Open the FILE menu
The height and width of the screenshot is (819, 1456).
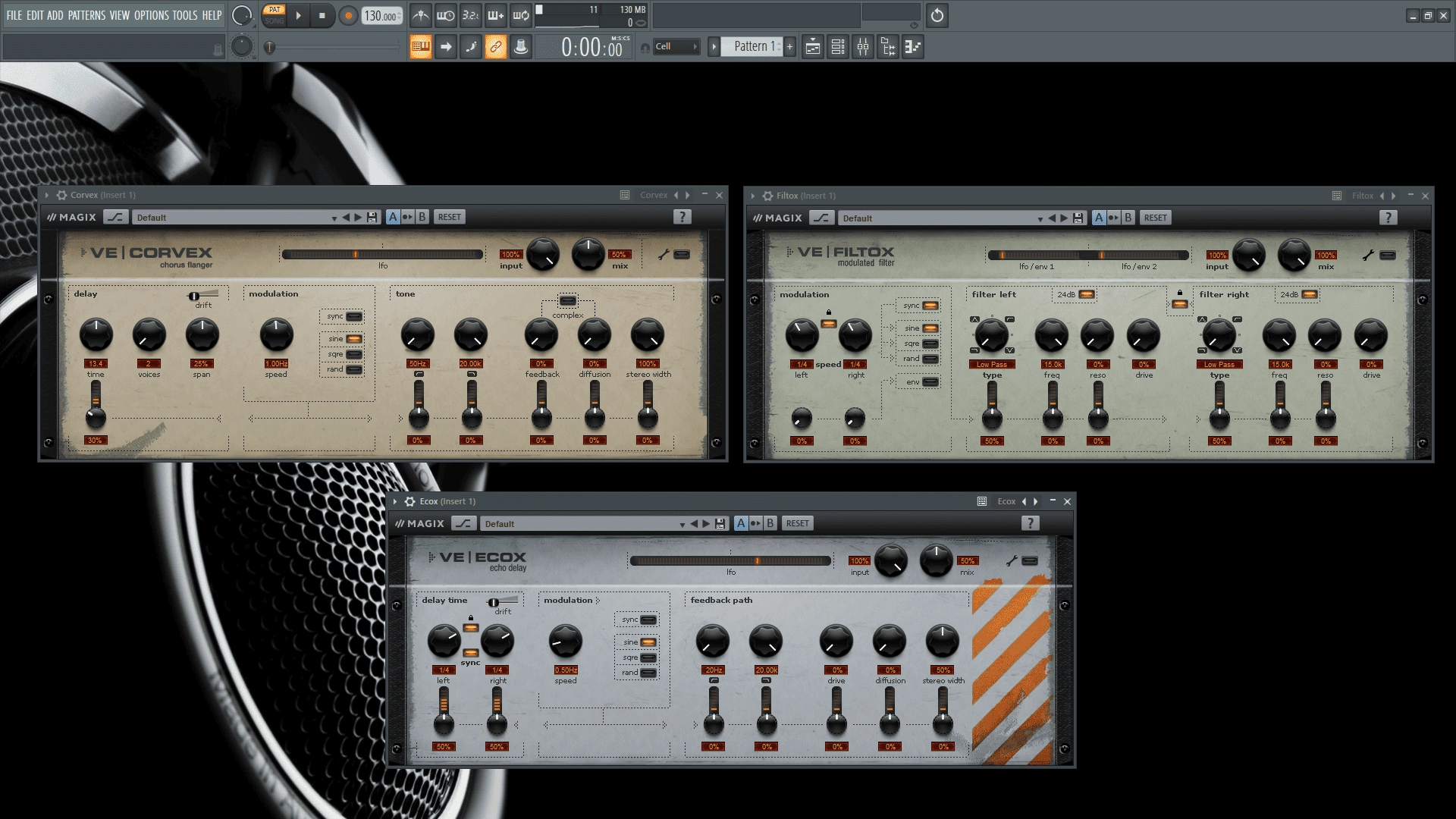(14, 15)
